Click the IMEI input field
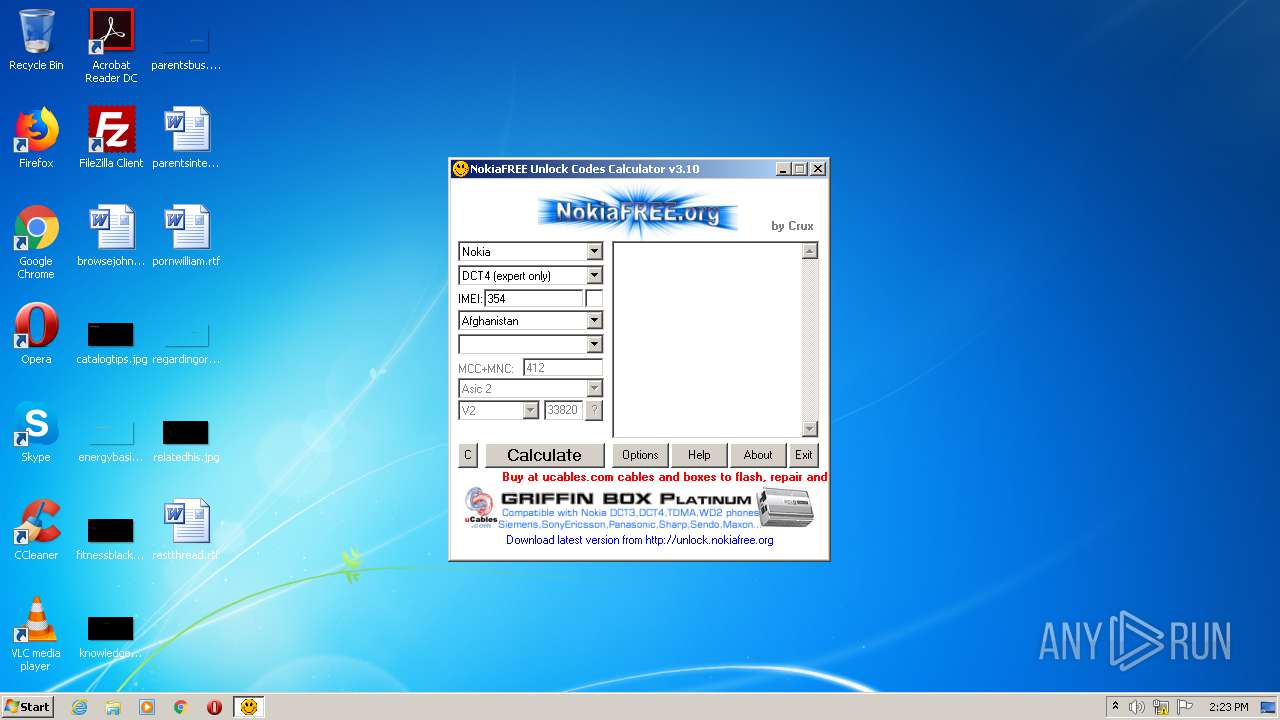The width and height of the screenshot is (1280, 720). pos(533,298)
